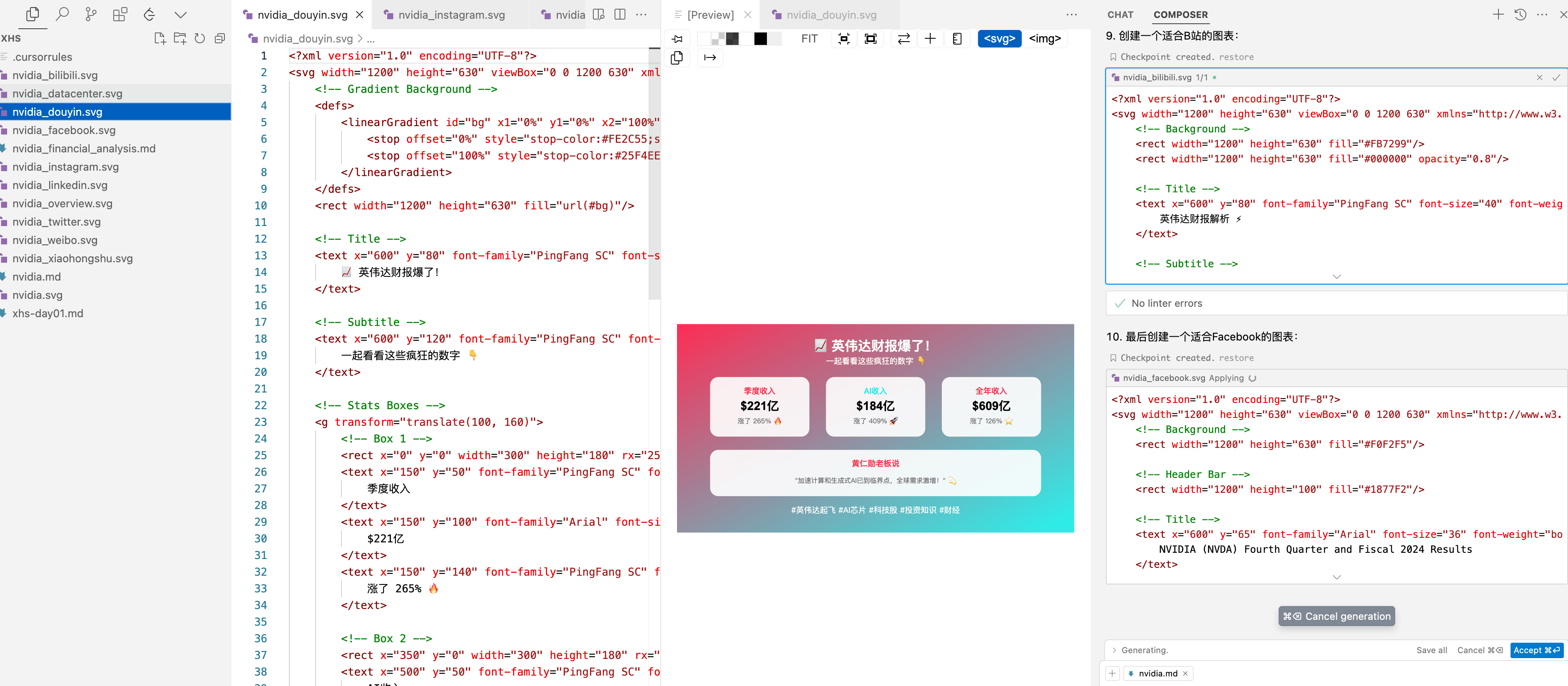Open the Source Control view icon

click(x=91, y=14)
